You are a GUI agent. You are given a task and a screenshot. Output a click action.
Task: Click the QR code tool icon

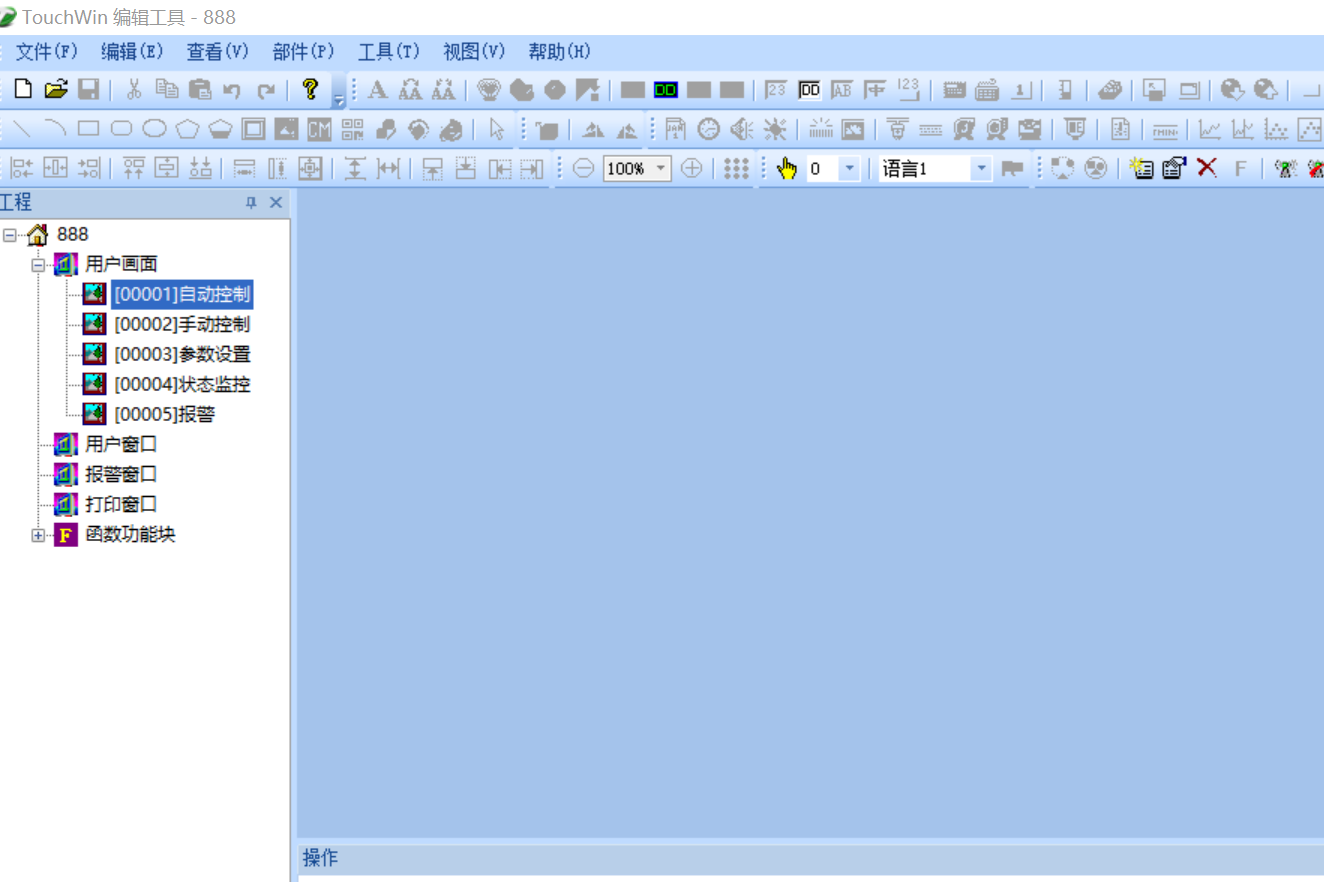[x=352, y=129]
